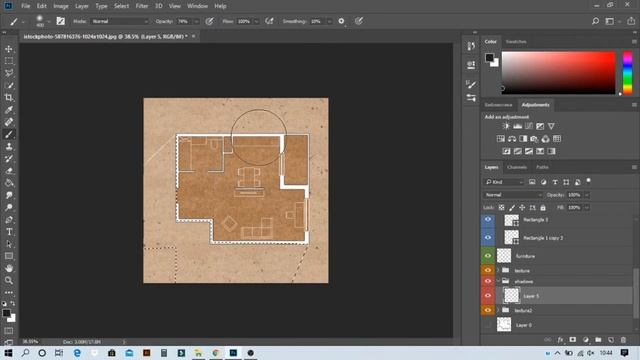Select the Eyedropper tool

(9, 110)
